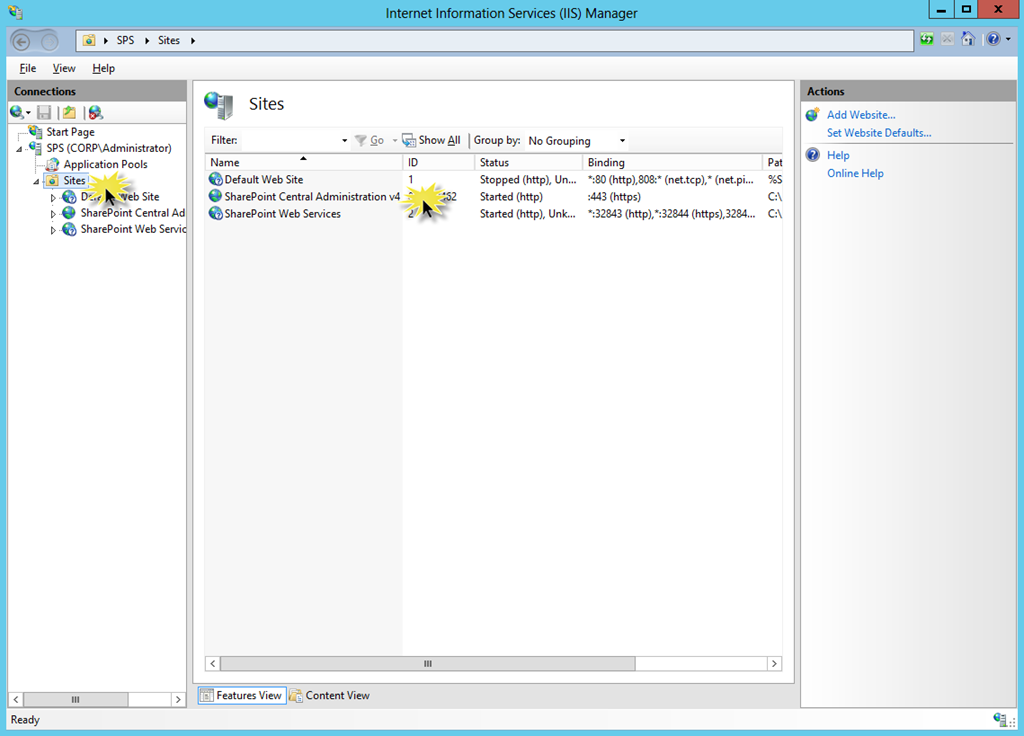Click the Go filter button
Screen dimensions: 1024x736
370,140
